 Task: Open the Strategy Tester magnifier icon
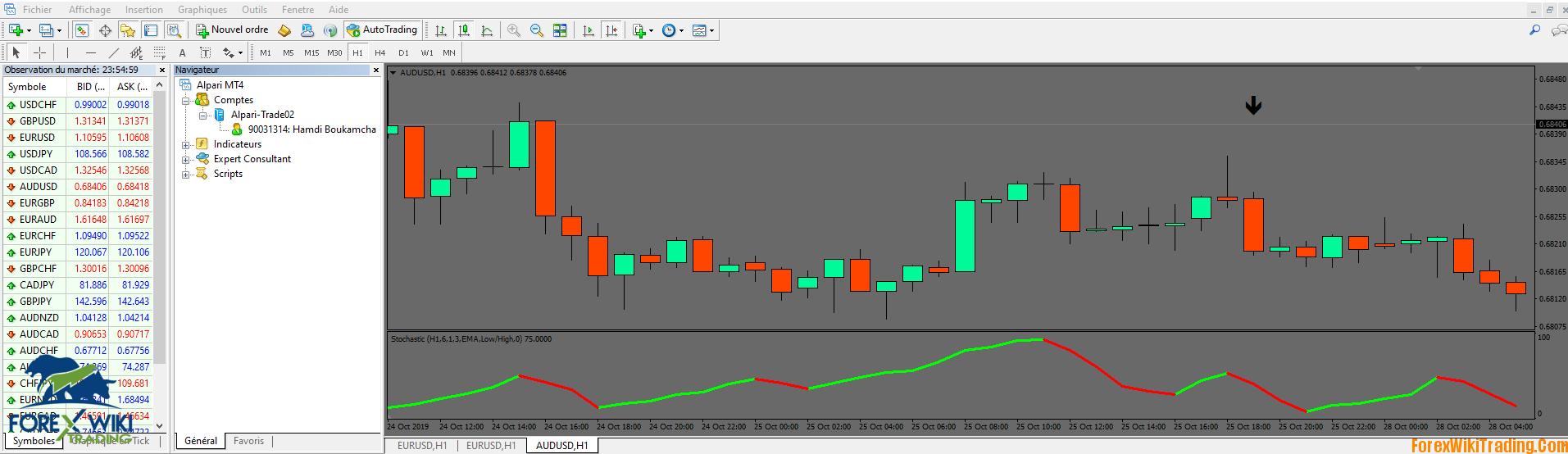pyautogui.click(x=174, y=30)
